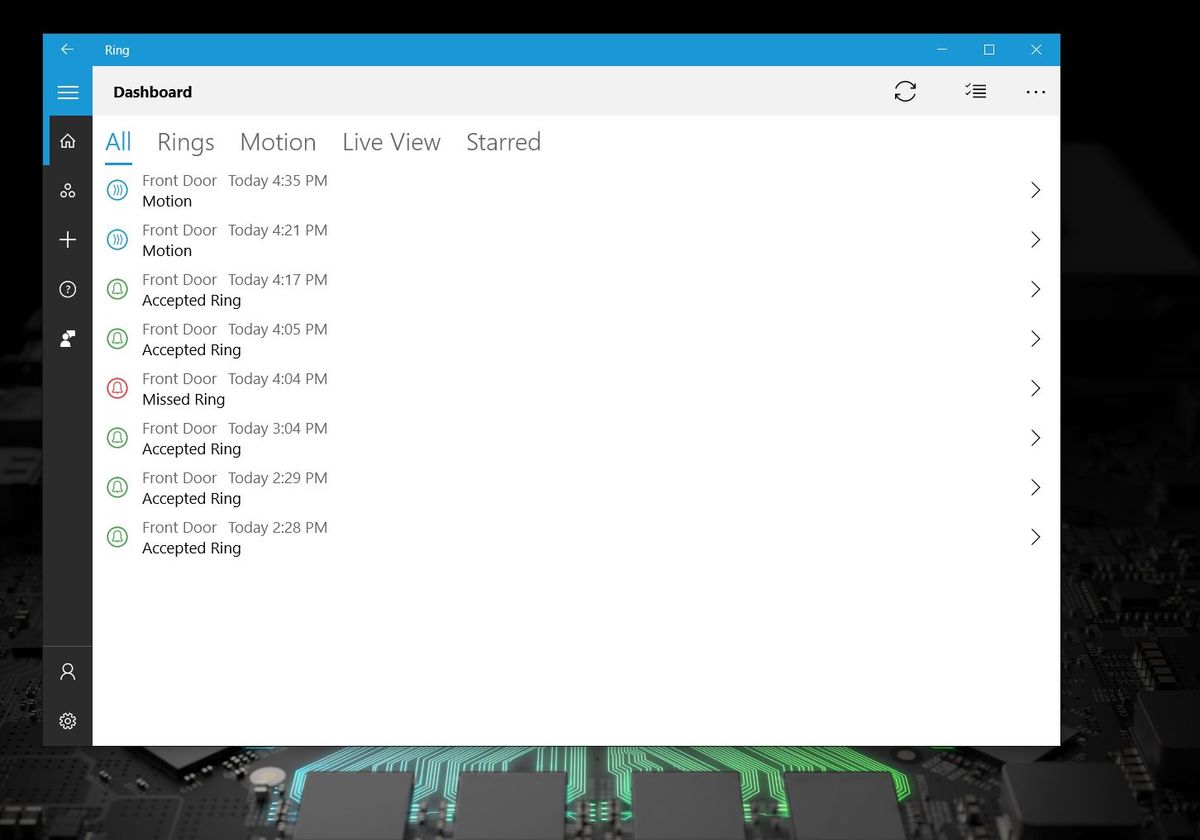Click green bell icon for 2:29 PM ring
The width and height of the screenshot is (1200, 840).
point(118,487)
